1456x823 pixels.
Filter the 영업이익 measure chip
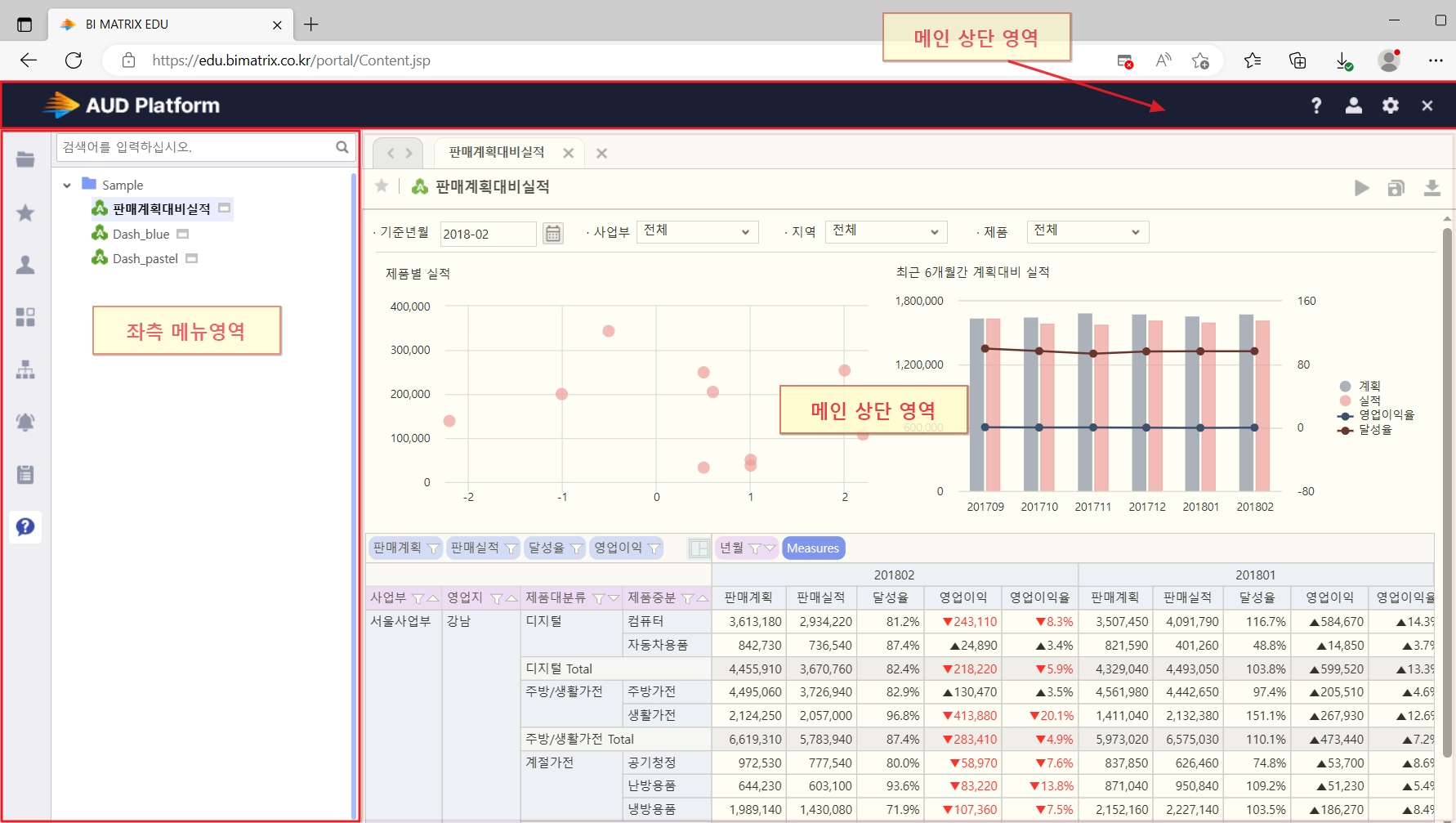click(x=654, y=548)
